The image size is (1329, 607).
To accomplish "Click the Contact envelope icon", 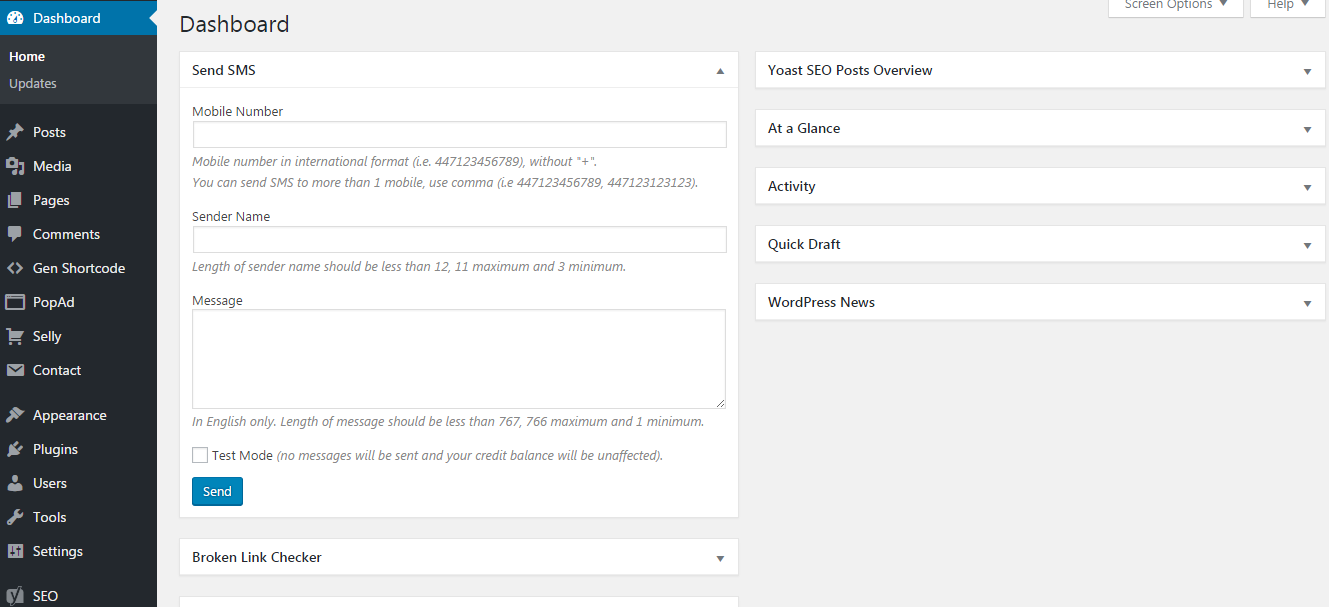I will pos(15,370).
